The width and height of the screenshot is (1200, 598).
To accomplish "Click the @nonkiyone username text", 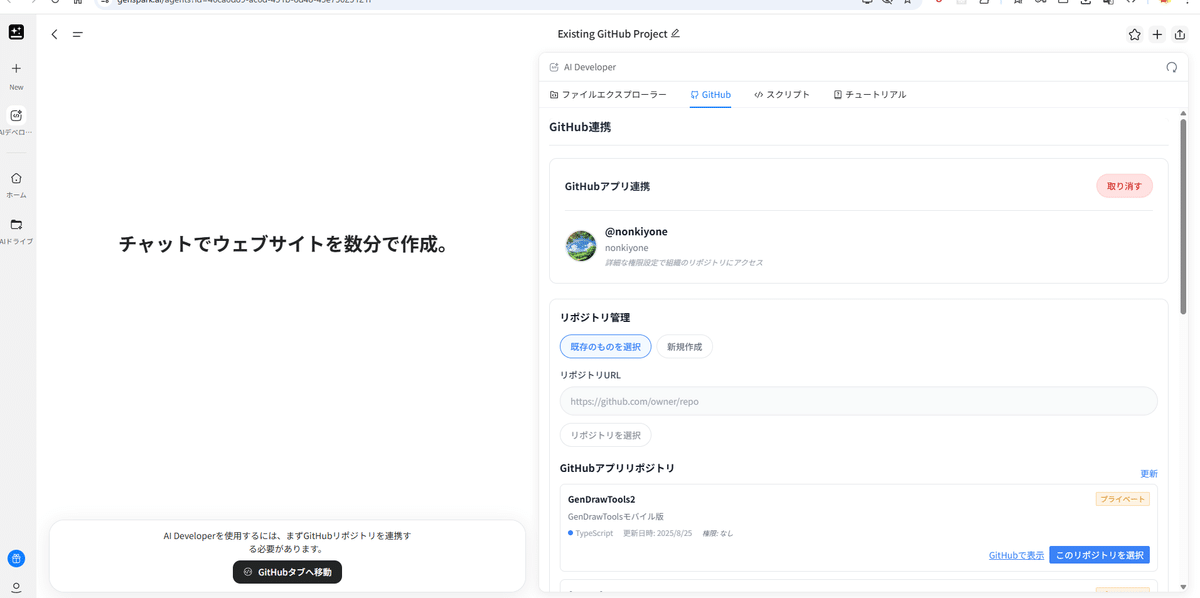I will pyautogui.click(x=636, y=232).
